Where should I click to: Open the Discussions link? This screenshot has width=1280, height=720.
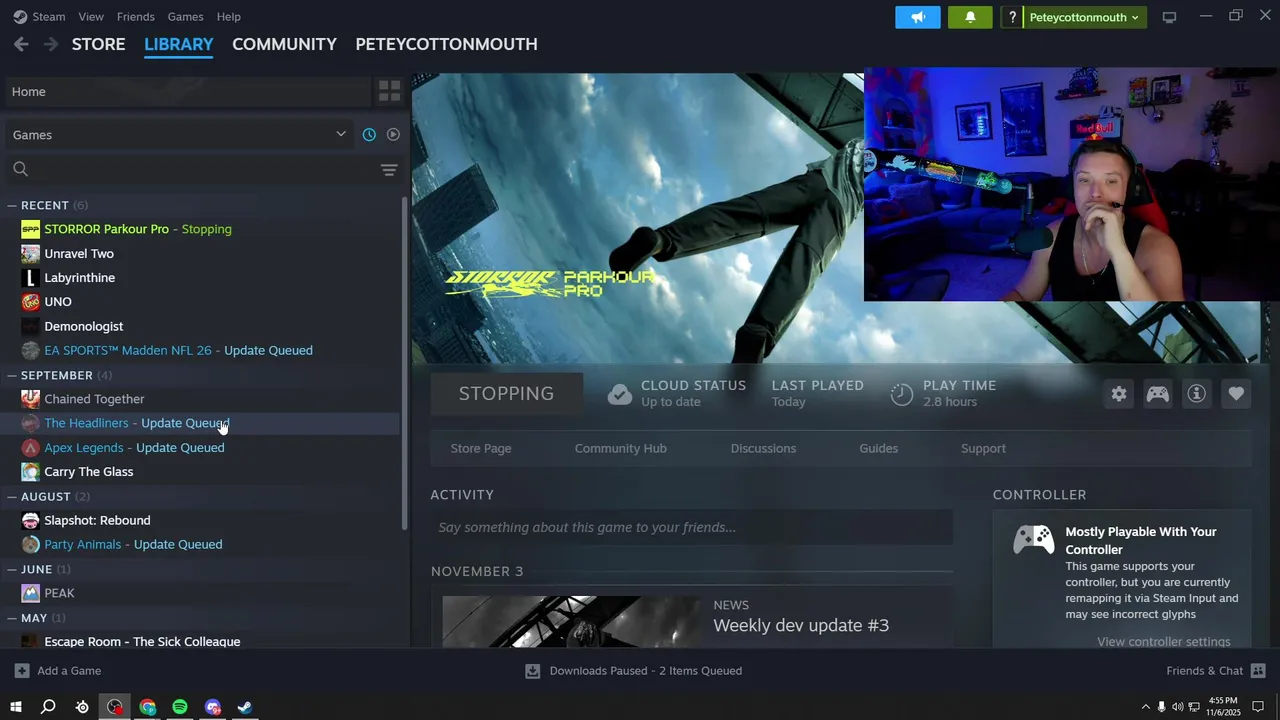click(763, 448)
